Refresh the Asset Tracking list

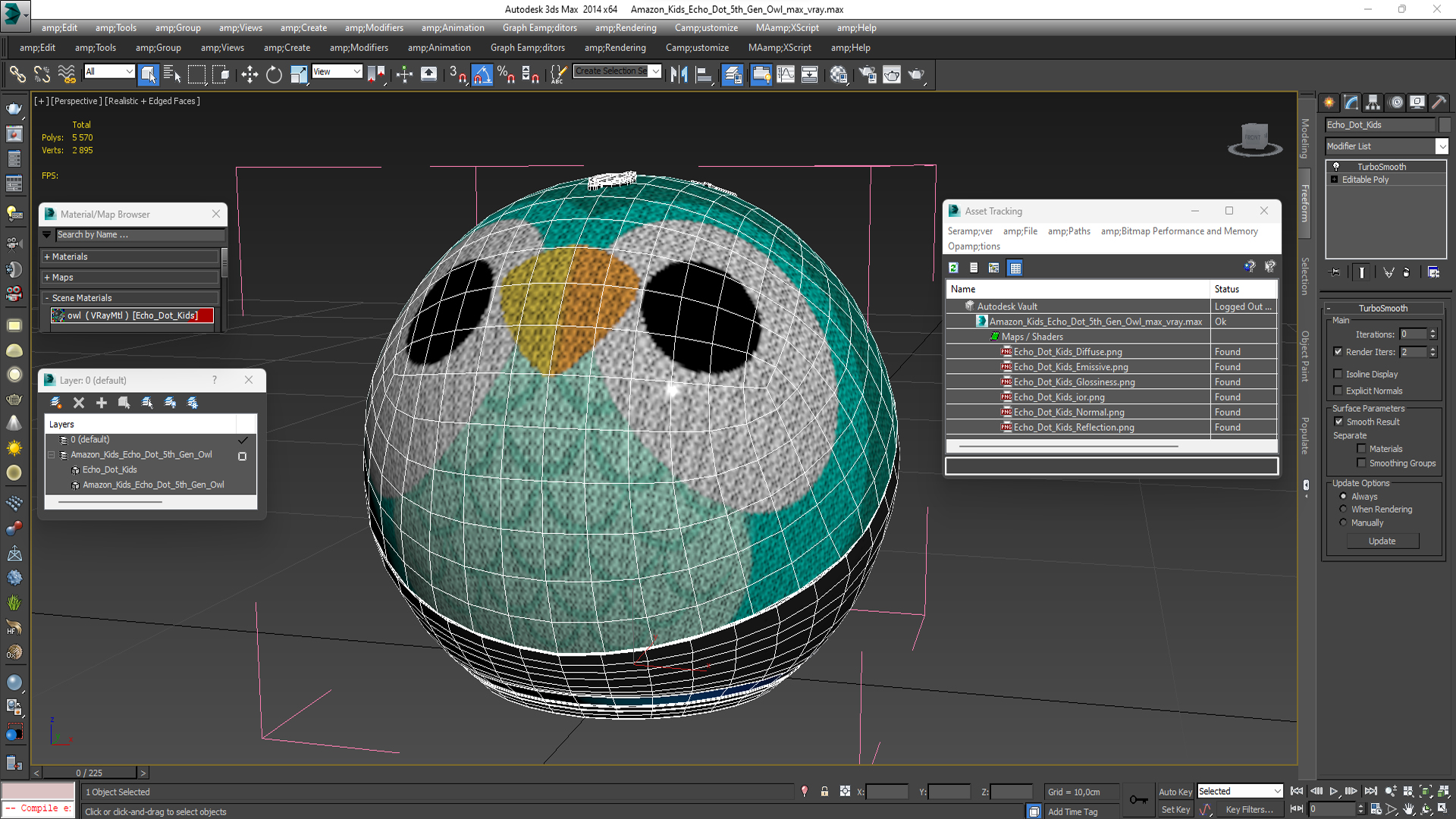coord(953,268)
